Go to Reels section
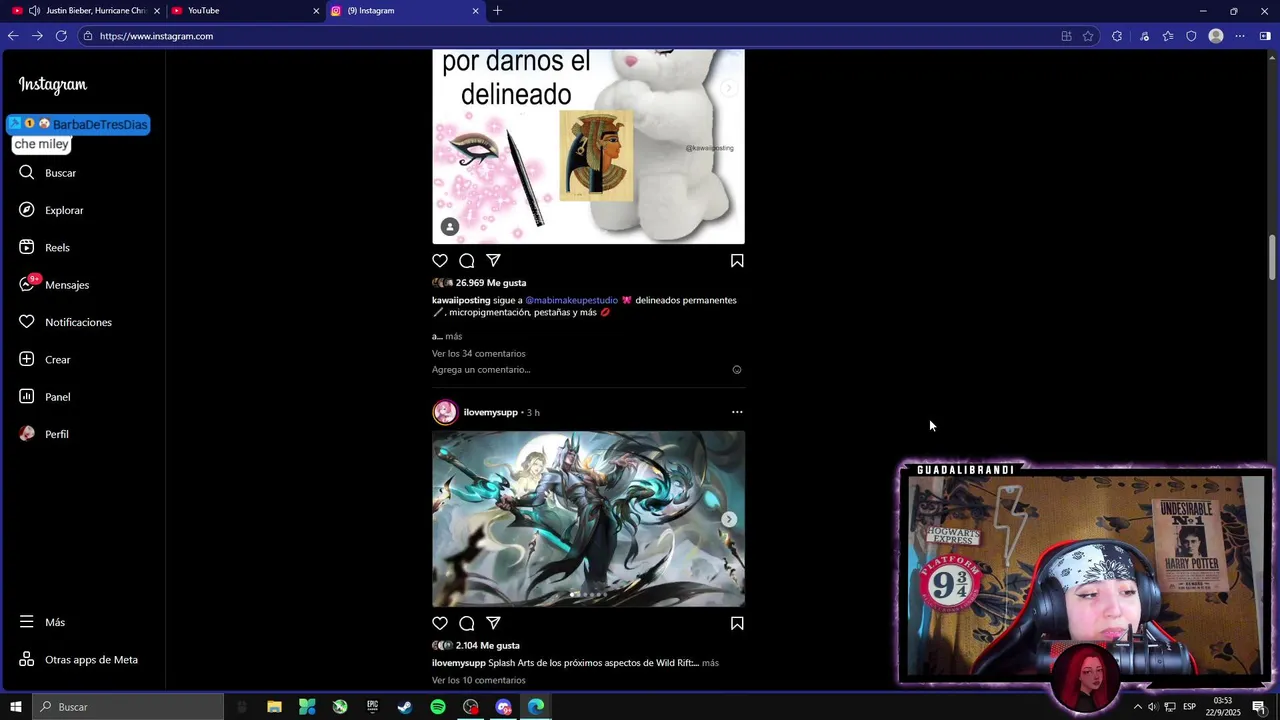This screenshot has height=720, width=1280. point(44,248)
